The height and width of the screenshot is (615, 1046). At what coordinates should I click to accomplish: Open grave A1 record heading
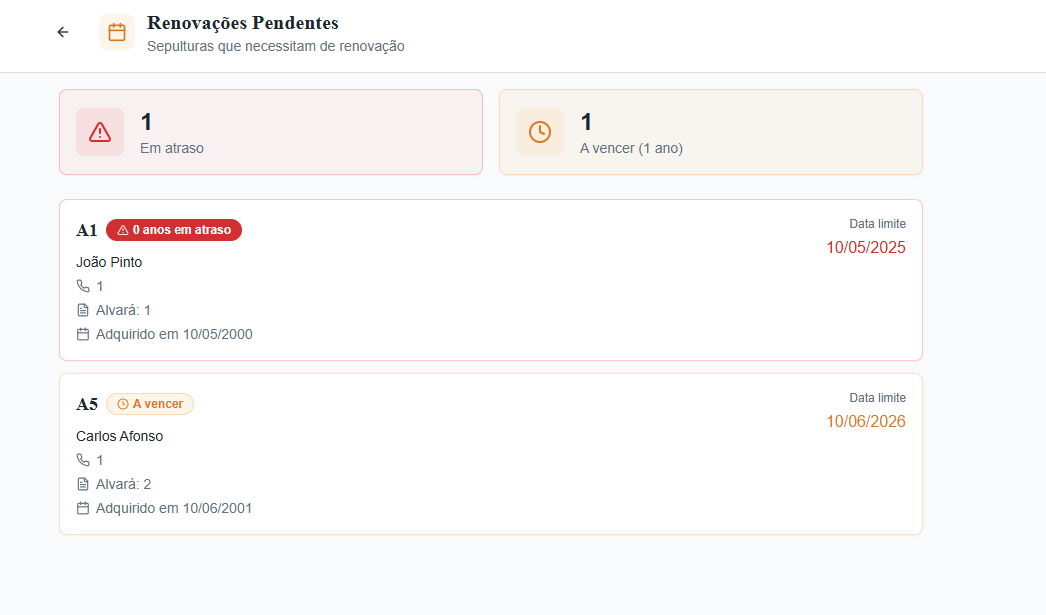(87, 231)
